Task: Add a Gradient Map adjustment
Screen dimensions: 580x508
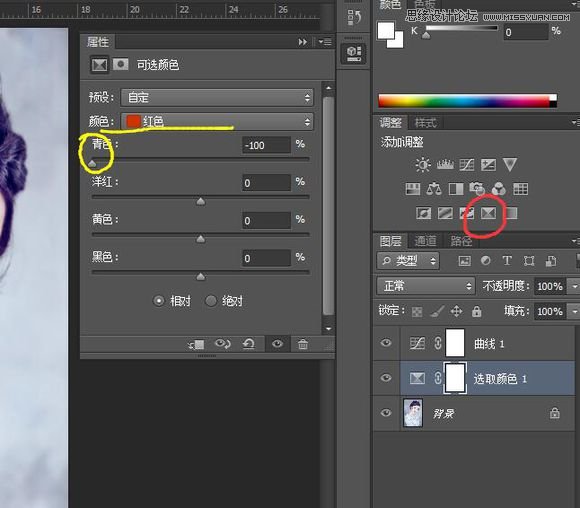Action: tap(511, 213)
